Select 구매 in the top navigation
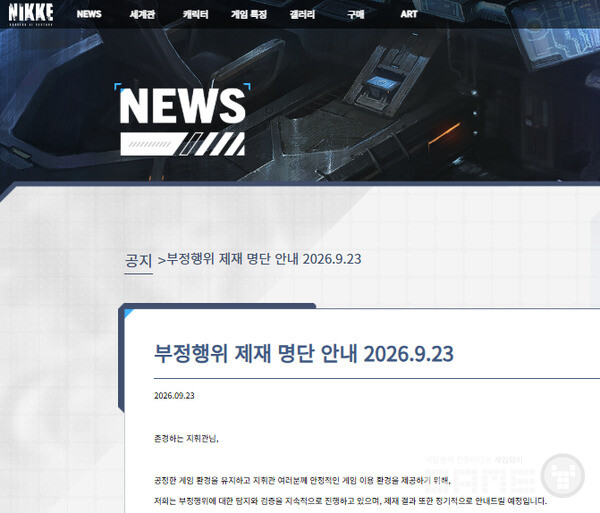The width and height of the screenshot is (600, 513). (355, 15)
